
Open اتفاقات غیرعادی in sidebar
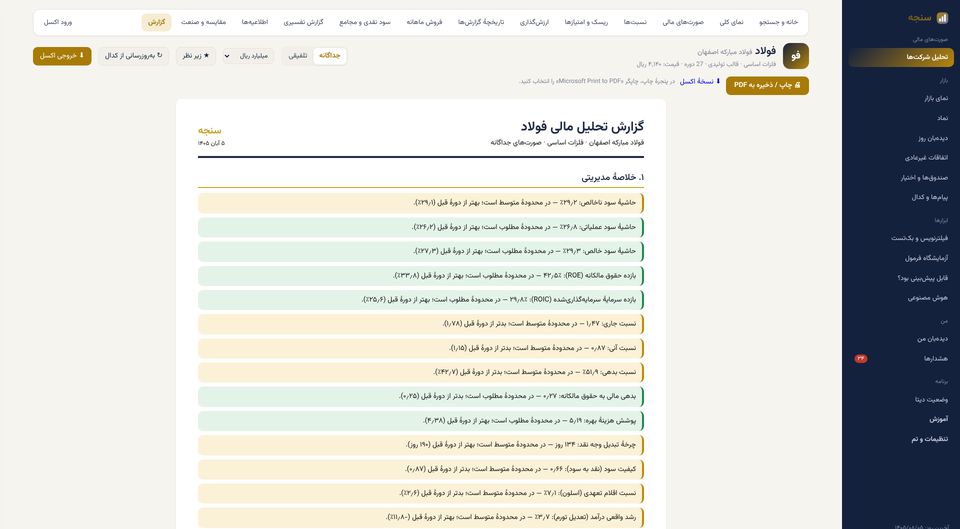coord(901,157)
